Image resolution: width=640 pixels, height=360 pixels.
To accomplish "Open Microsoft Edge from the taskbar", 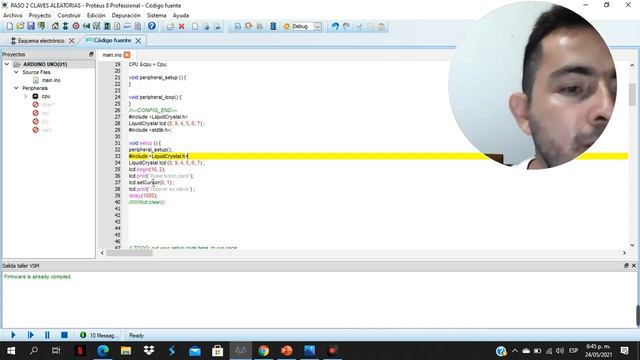I will [103, 351].
